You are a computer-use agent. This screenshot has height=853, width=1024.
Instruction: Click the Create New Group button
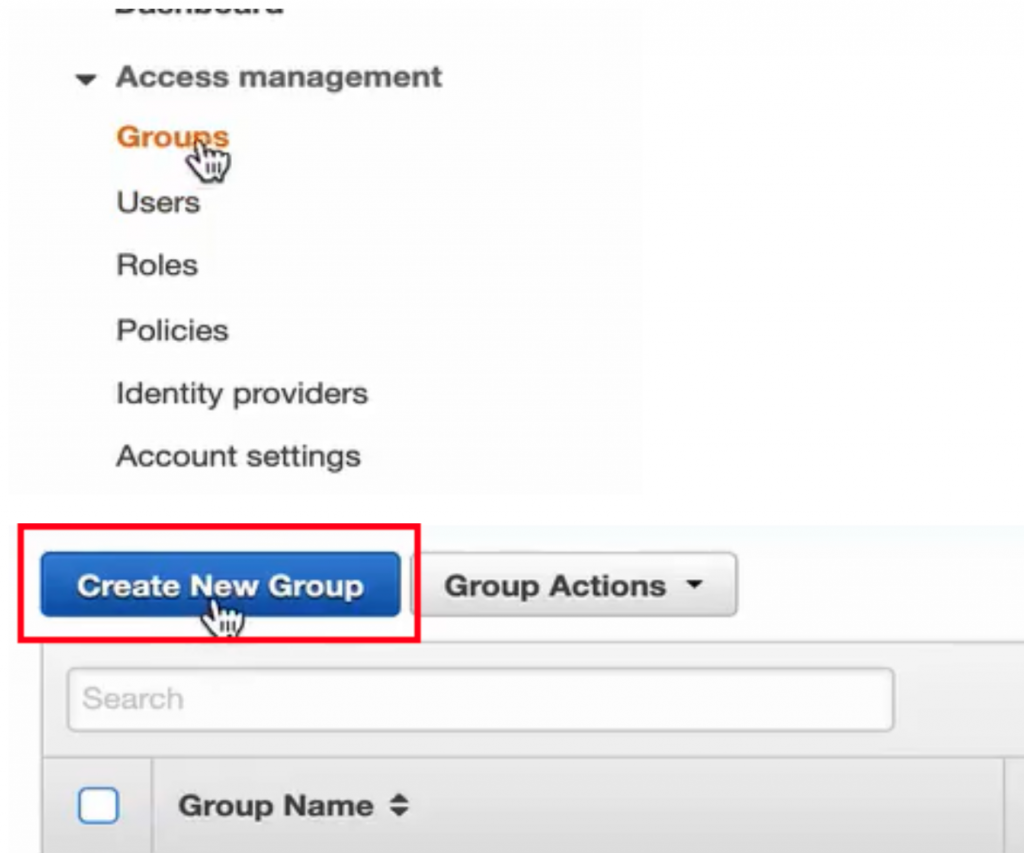coord(220,585)
